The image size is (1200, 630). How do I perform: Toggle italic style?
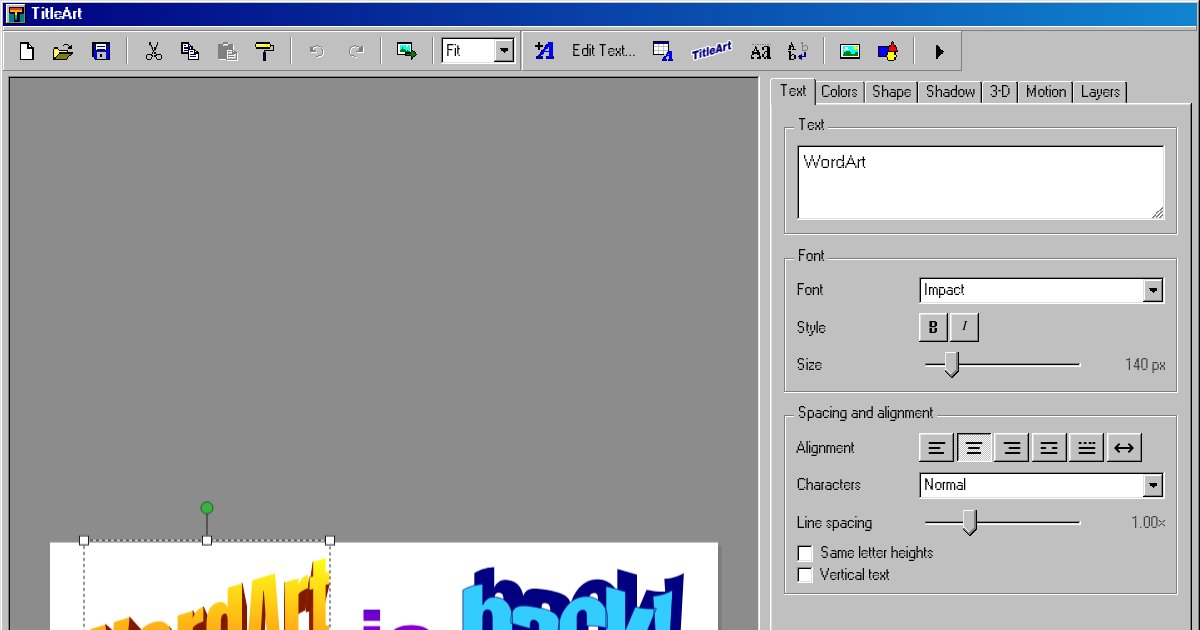pos(965,327)
